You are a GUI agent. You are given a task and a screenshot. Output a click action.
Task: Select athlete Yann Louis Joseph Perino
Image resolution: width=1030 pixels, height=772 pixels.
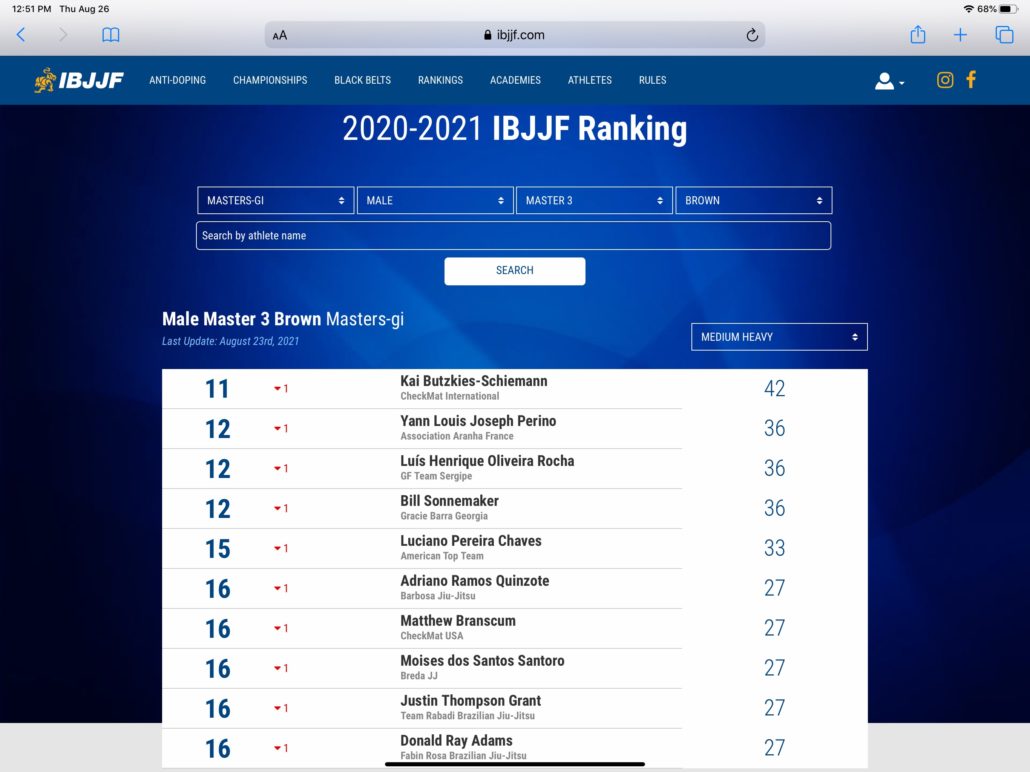pos(478,421)
